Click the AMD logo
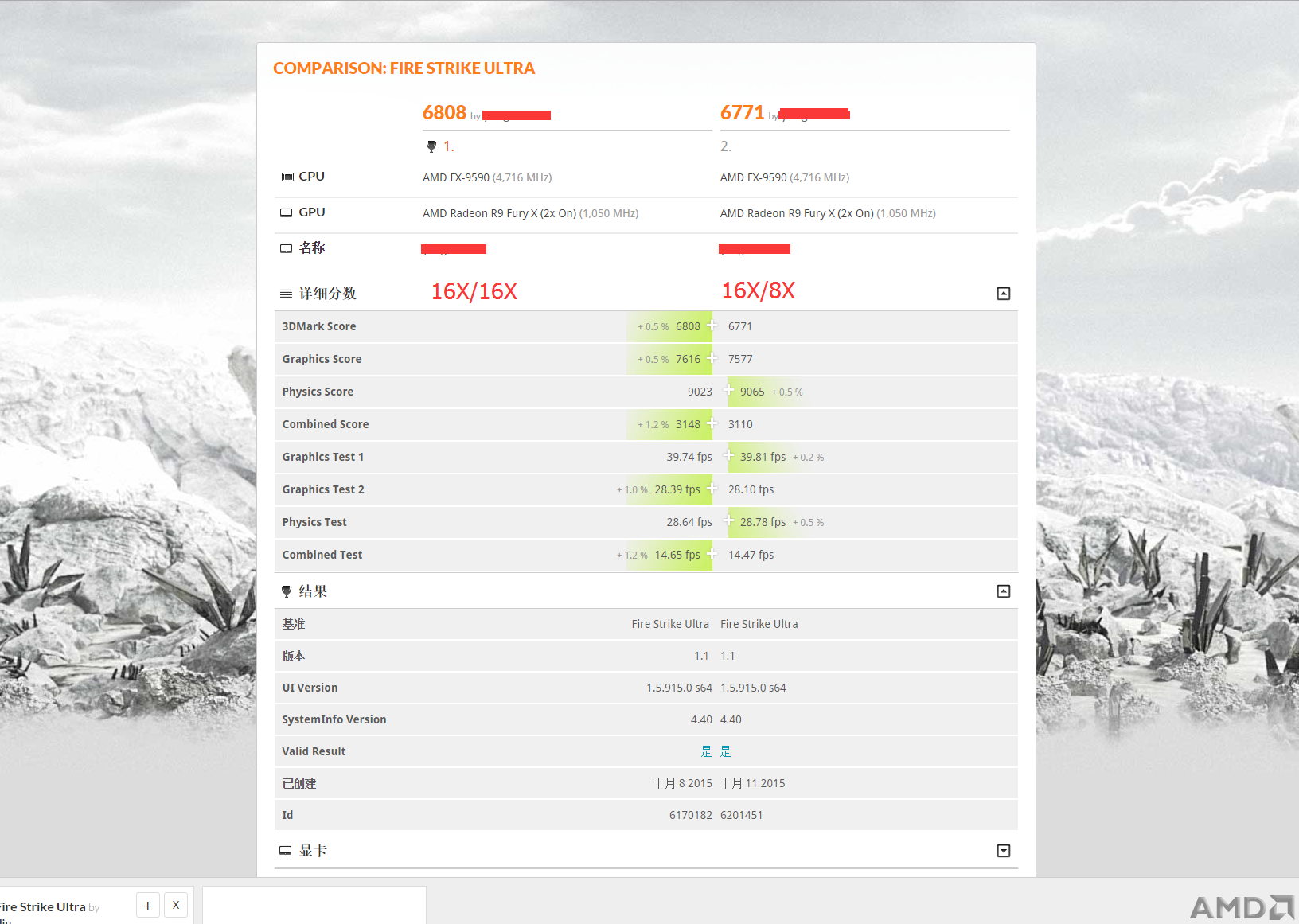1299x924 pixels. [x=1242, y=907]
